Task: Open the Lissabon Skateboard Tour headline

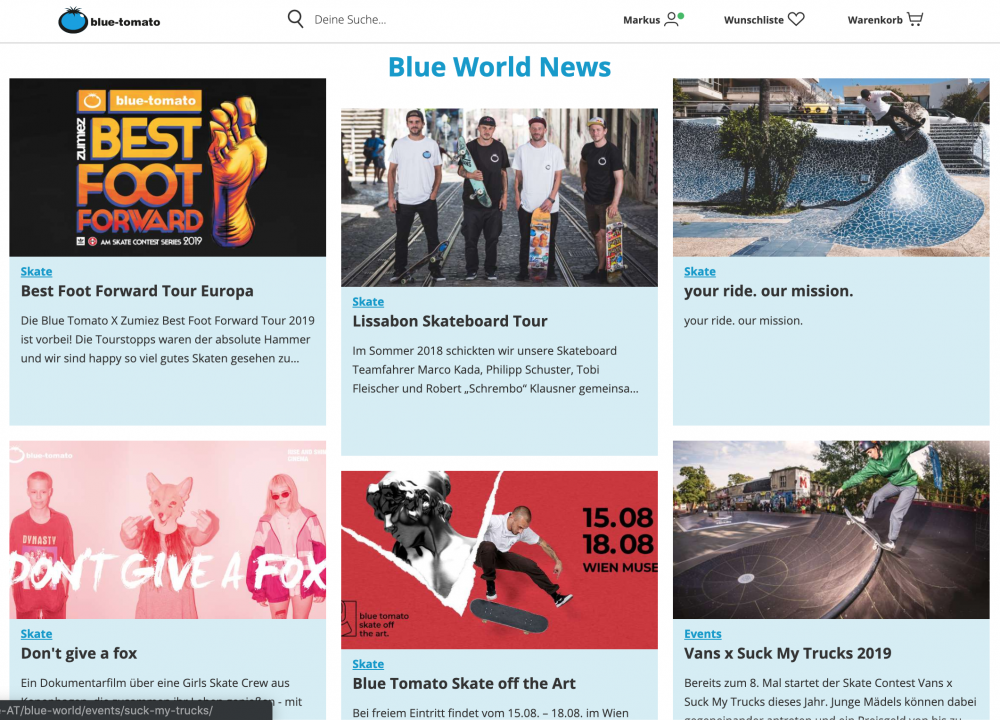Action: [x=450, y=321]
